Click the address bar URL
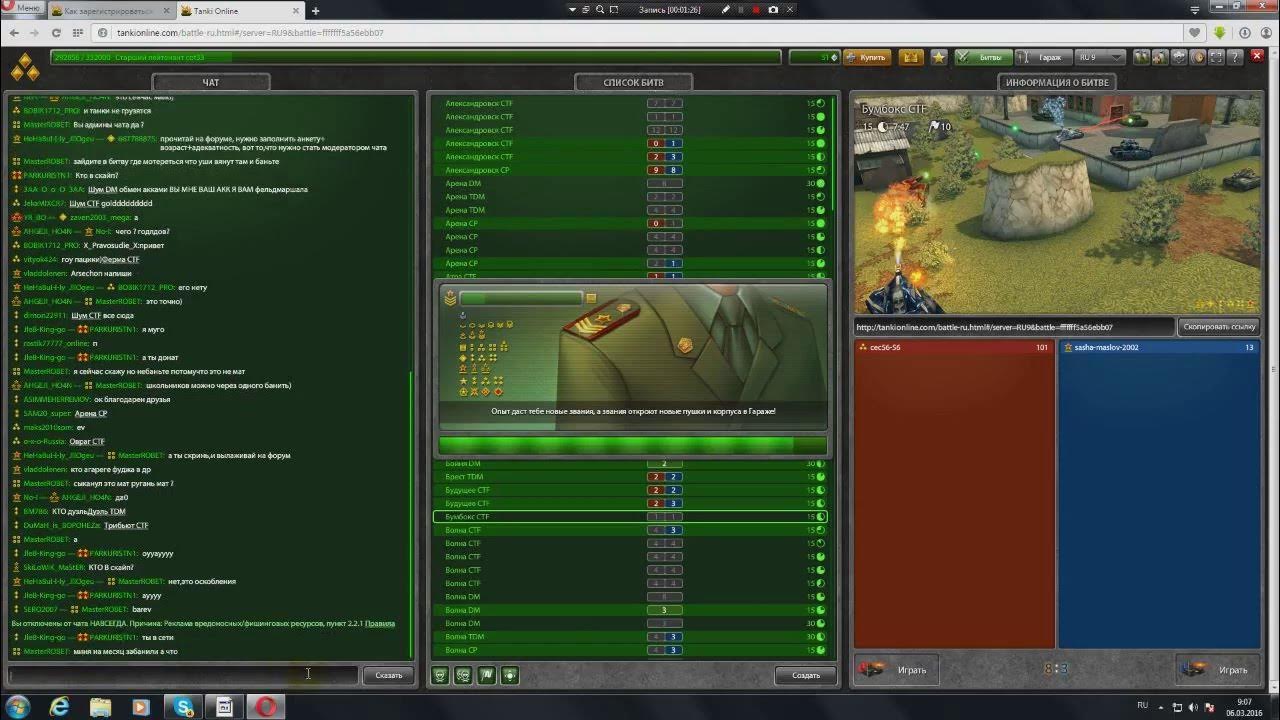 250,32
